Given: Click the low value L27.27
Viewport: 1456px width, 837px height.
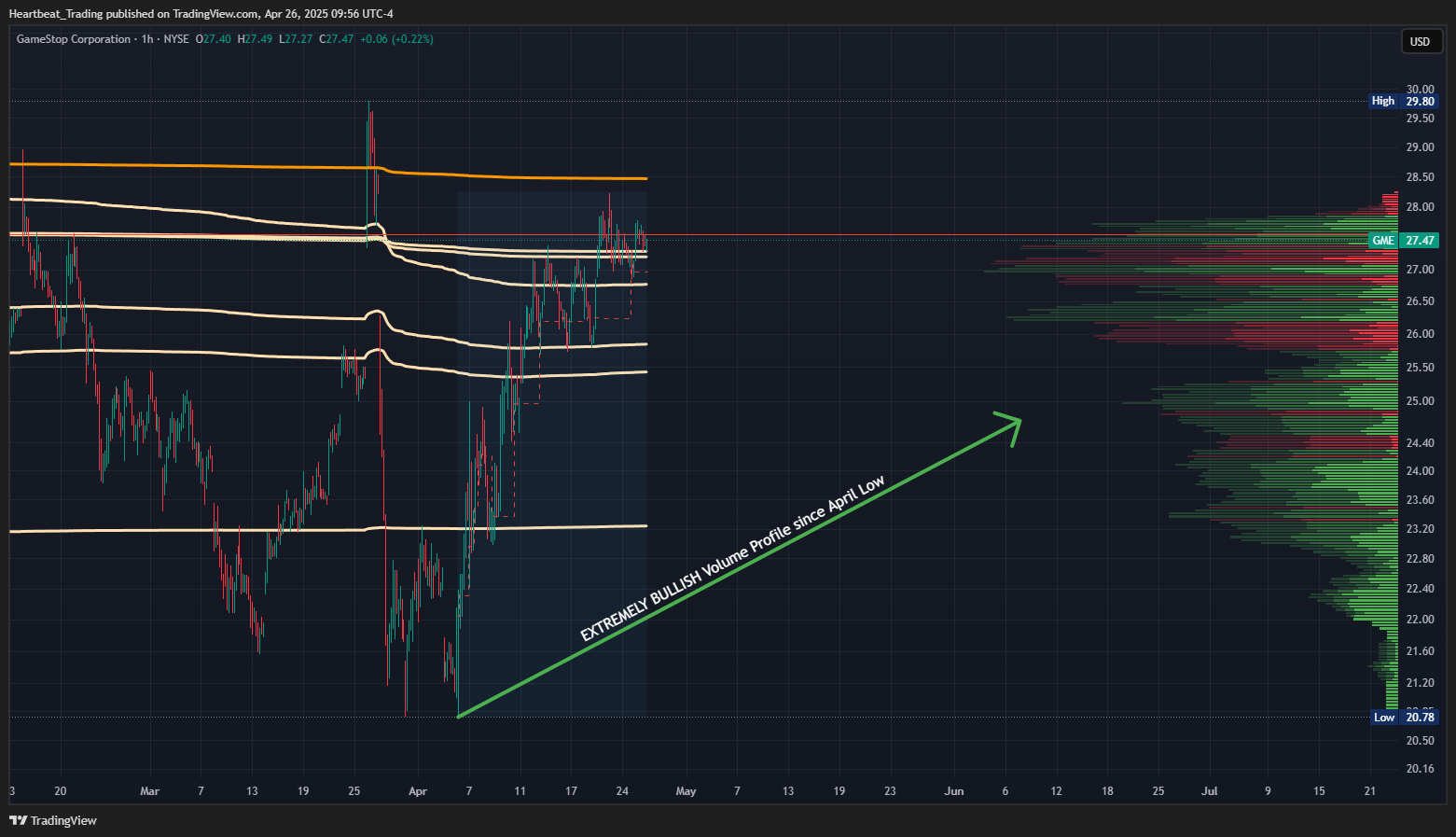Looking at the screenshot, I should (296, 39).
